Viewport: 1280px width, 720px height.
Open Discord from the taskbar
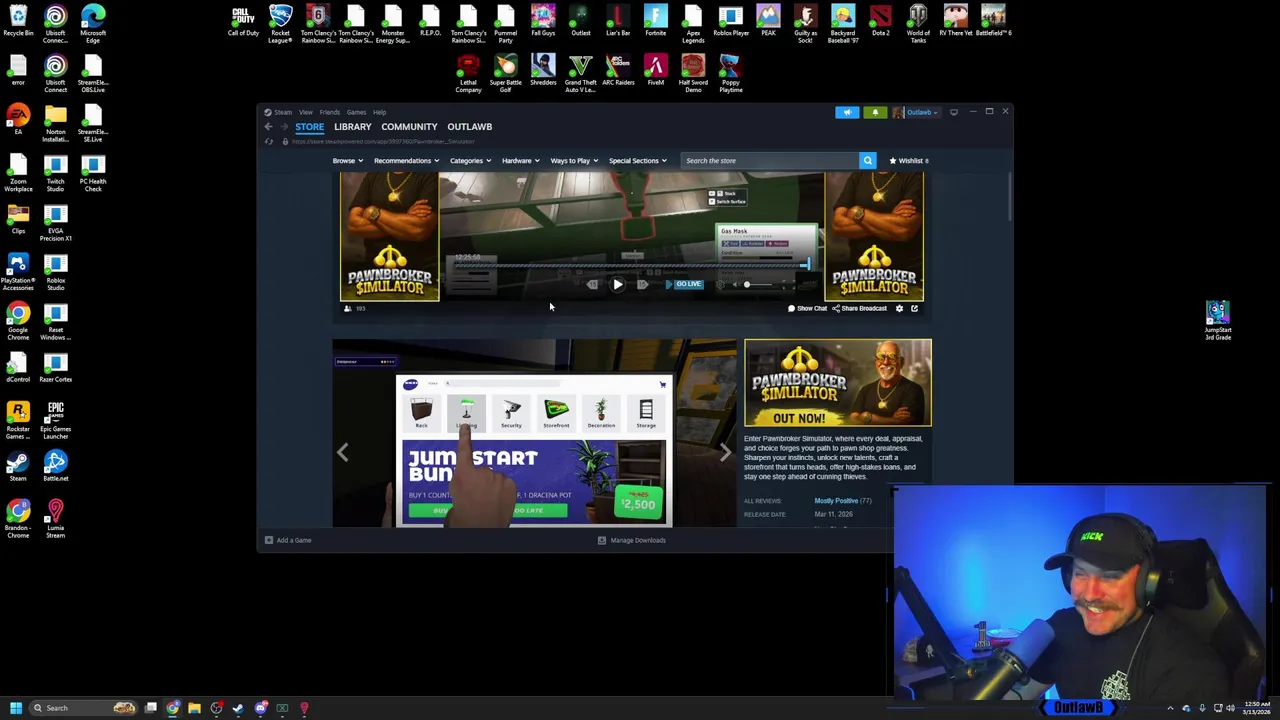[261, 708]
